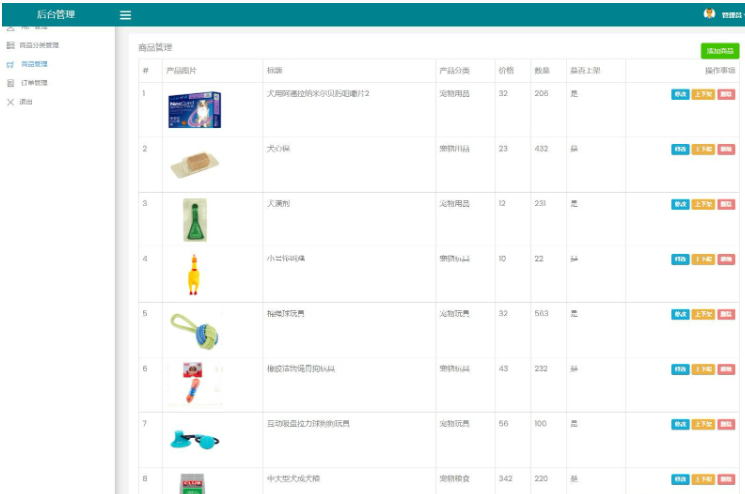The image size is (745, 494).
Task: Click the product title 互动吸盘拉力球狗狗玩具
Action: (308, 424)
